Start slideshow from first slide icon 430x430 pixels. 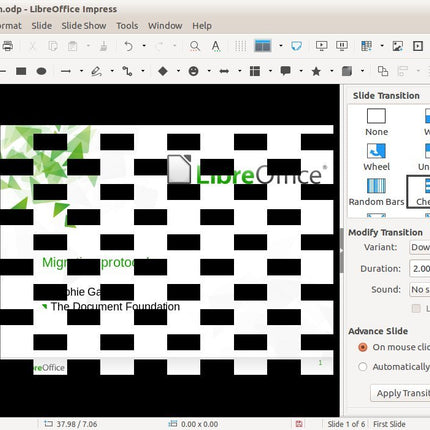click(321, 46)
